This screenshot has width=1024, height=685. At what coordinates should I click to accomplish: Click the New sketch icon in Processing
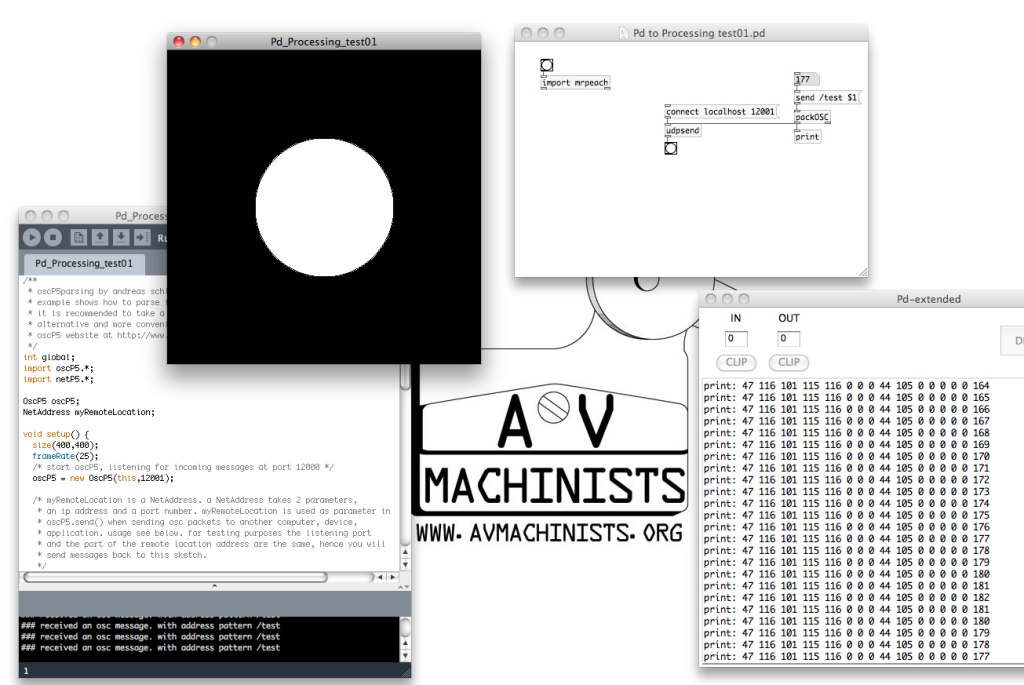pyautogui.click(x=79, y=237)
